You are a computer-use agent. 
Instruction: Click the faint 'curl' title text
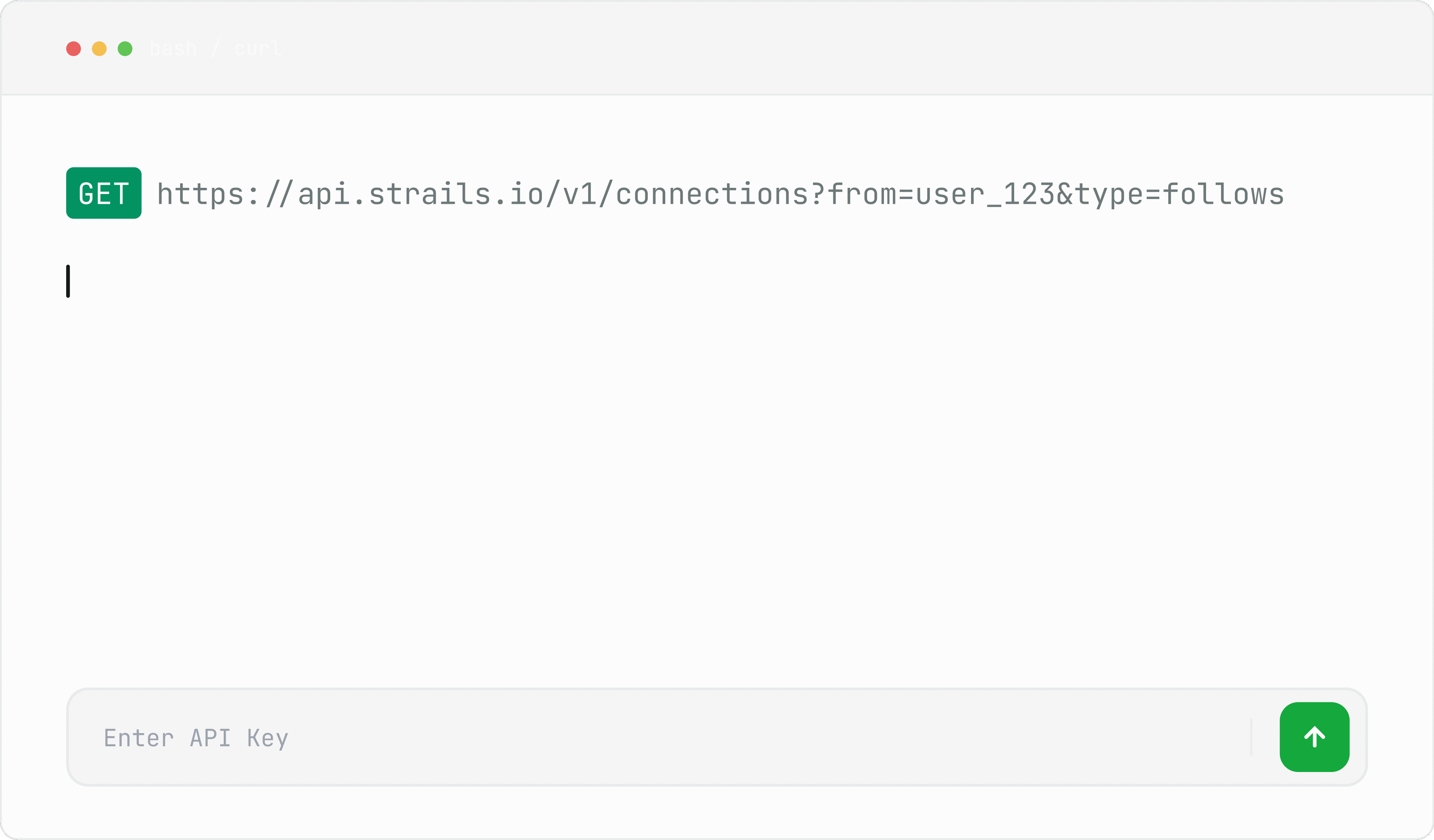258,49
